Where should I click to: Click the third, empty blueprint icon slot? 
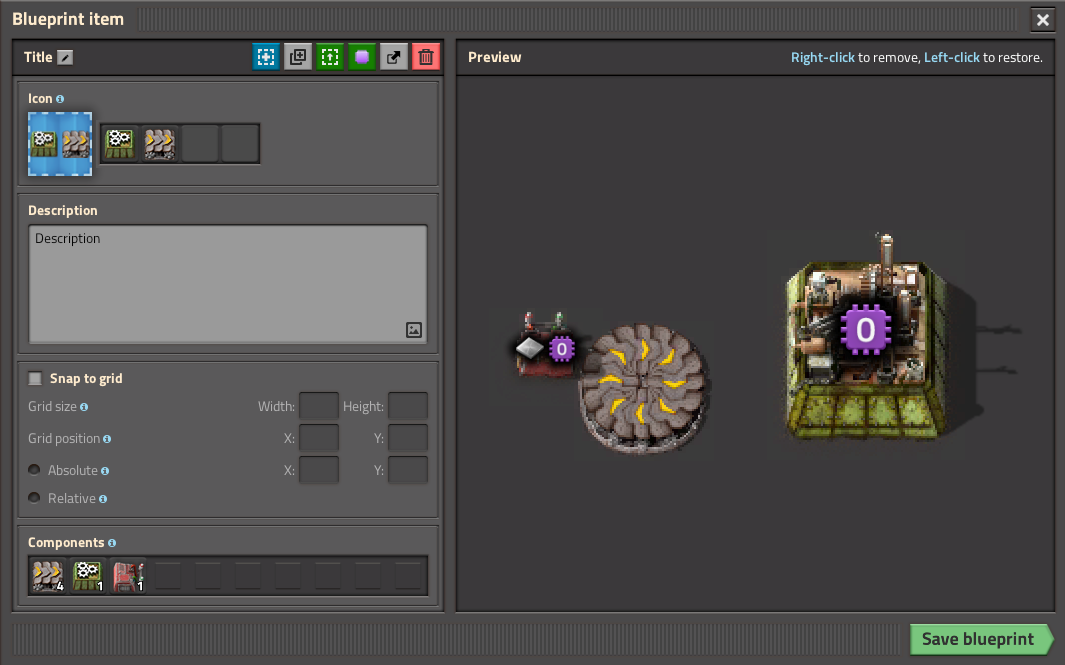pyautogui.click(x=200, y=144)
